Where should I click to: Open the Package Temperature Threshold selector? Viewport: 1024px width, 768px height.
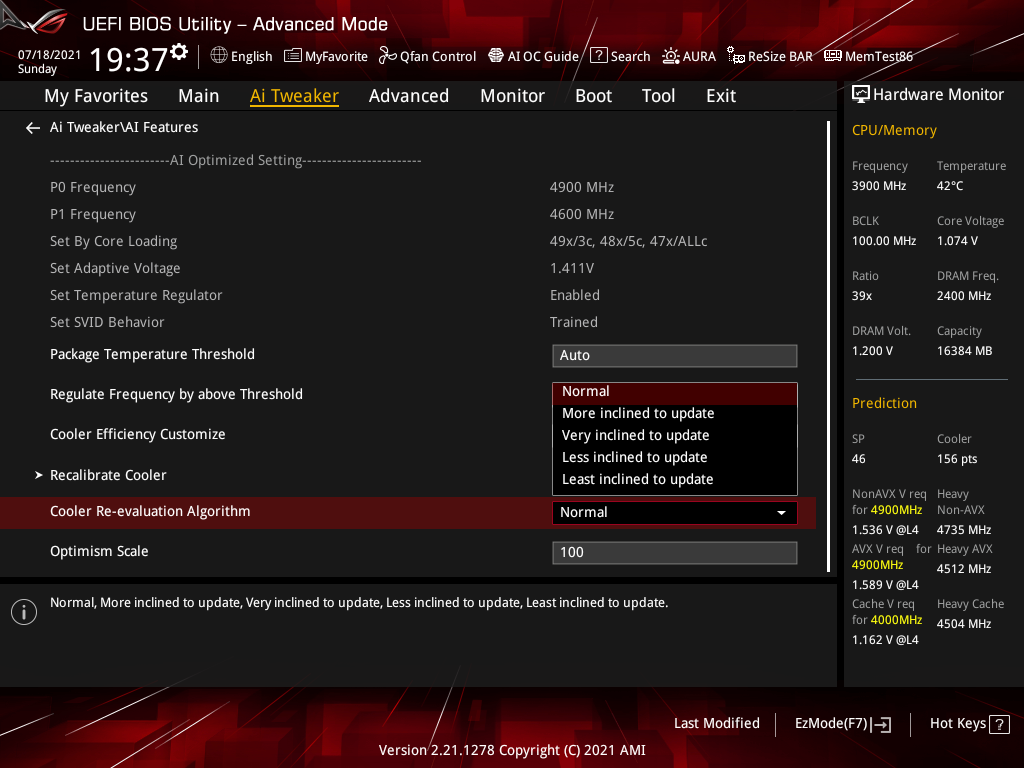(674, 355)
